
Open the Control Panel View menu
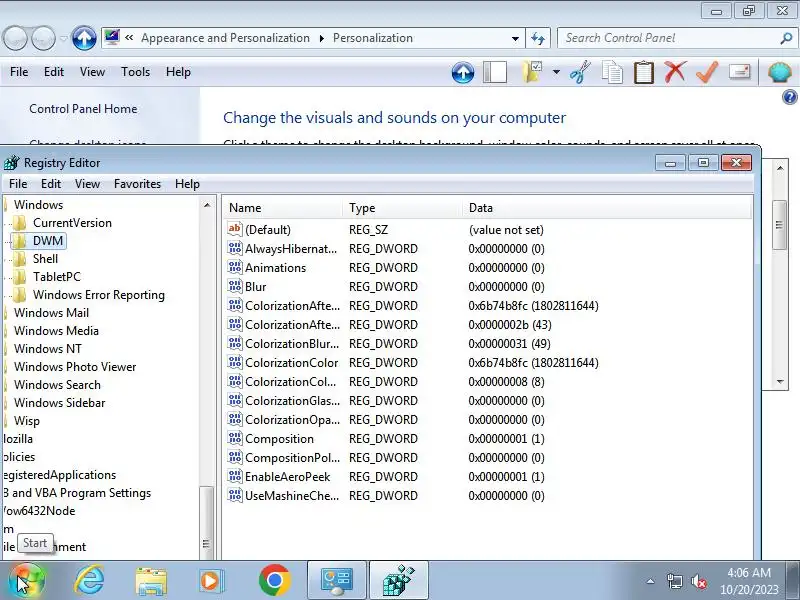(x=92, y=72)
